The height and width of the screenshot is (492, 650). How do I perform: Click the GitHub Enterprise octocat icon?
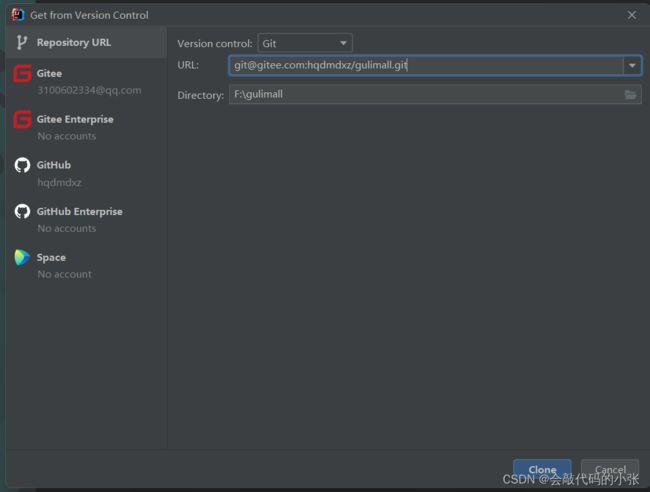click(x=22, y=211)
